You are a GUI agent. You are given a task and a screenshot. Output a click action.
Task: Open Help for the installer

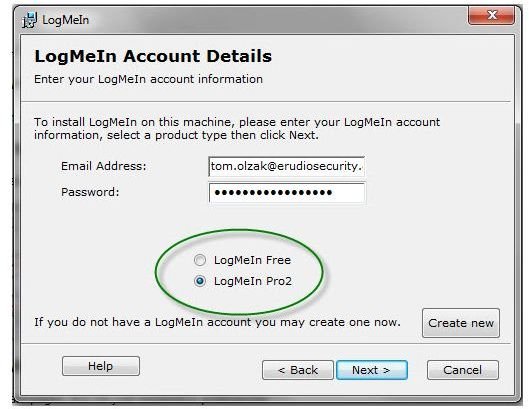click(x=101, y=366)
